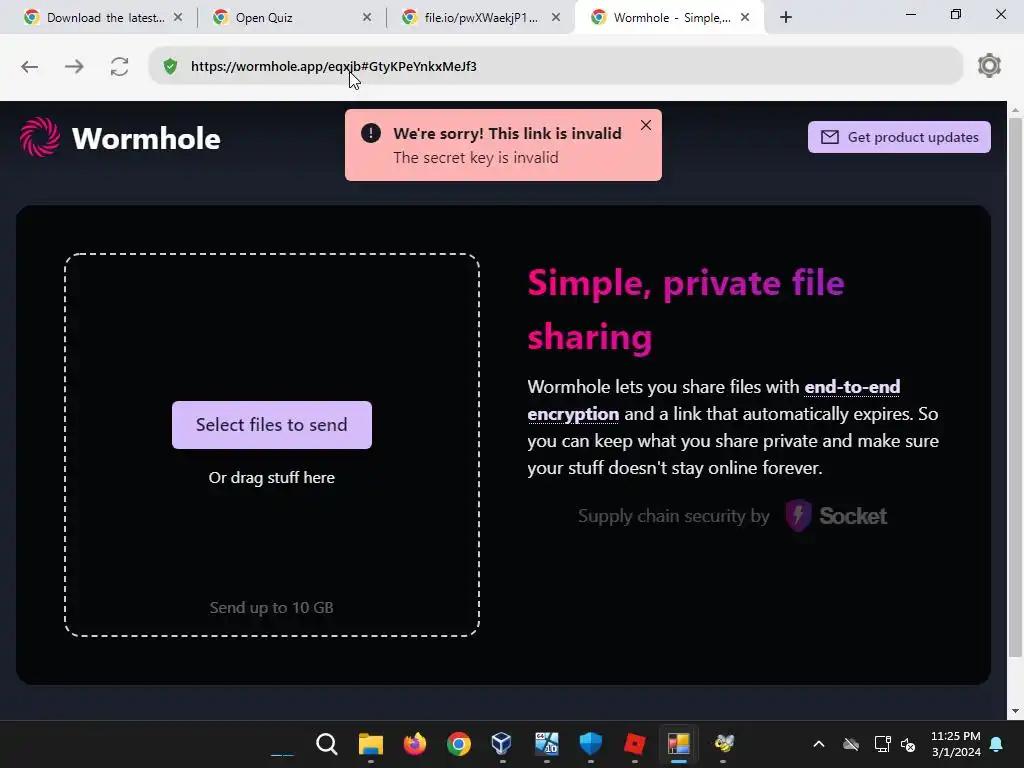The height and width of the screenshot is (768, 1024).
Task: Dismiss the invalid link error alert
Action: (646, 125)
